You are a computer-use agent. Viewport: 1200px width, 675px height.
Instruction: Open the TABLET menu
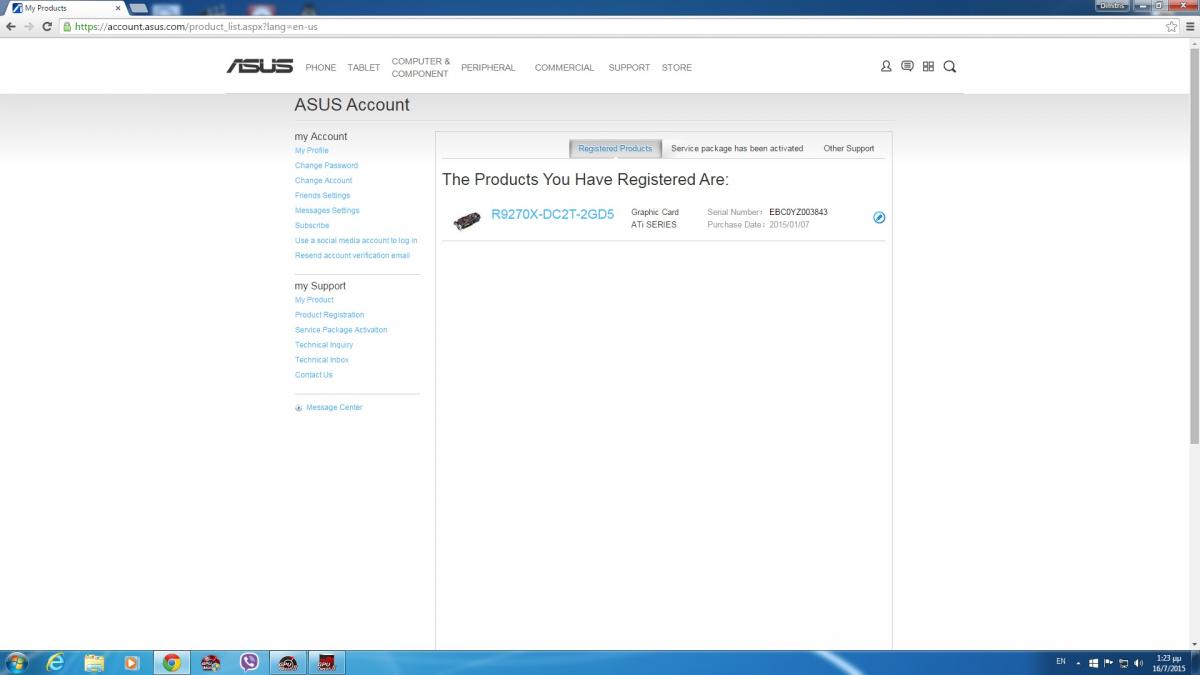[x=364, y=68]
